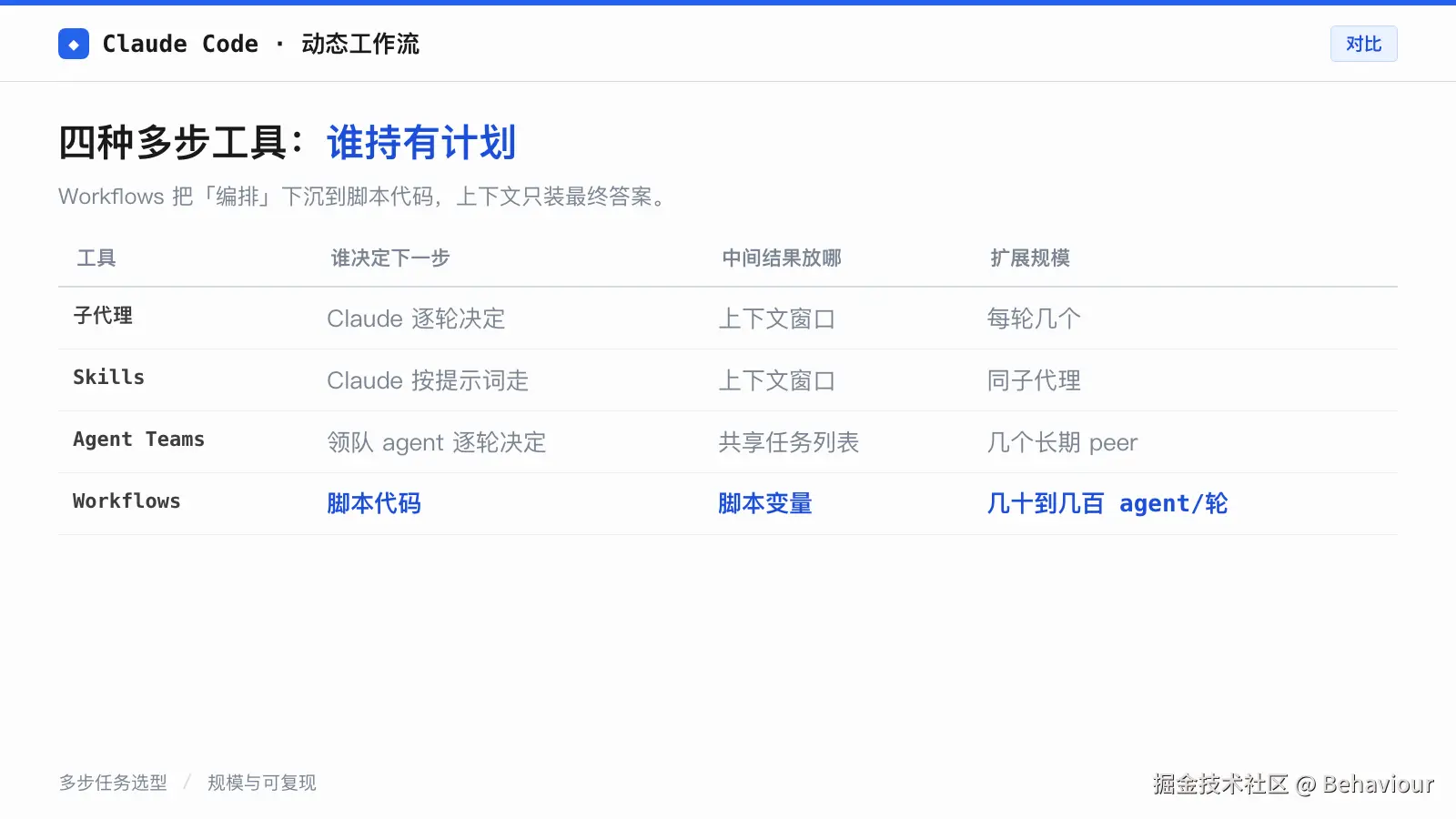
Task: Click 上下文窗口 in the 子代理 row
Action: tap(777, 318)
